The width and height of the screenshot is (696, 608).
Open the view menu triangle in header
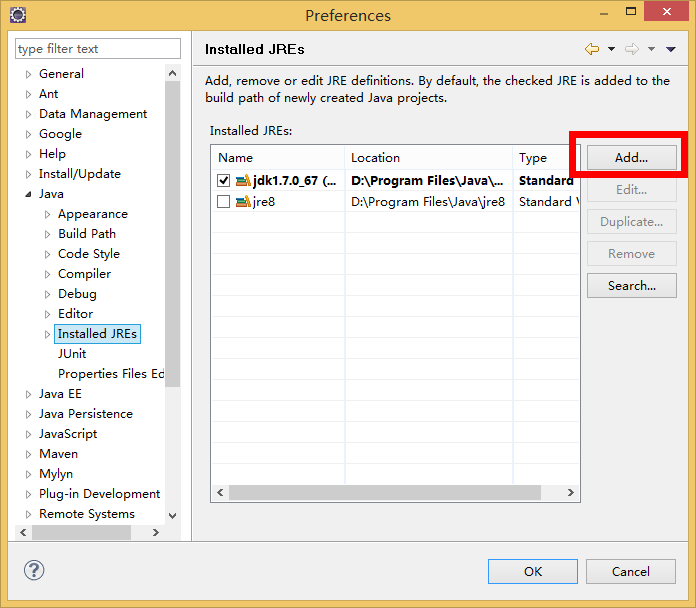click(671, 49)
